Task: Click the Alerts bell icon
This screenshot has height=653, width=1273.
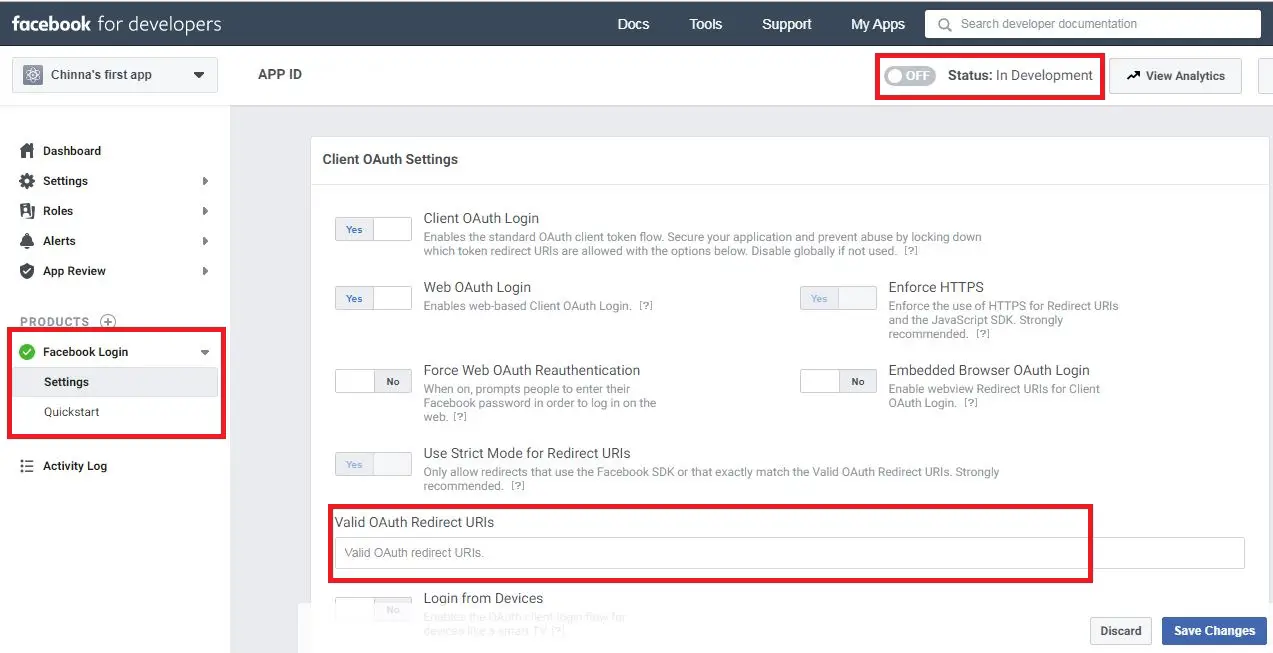Action: click(28, 241)
